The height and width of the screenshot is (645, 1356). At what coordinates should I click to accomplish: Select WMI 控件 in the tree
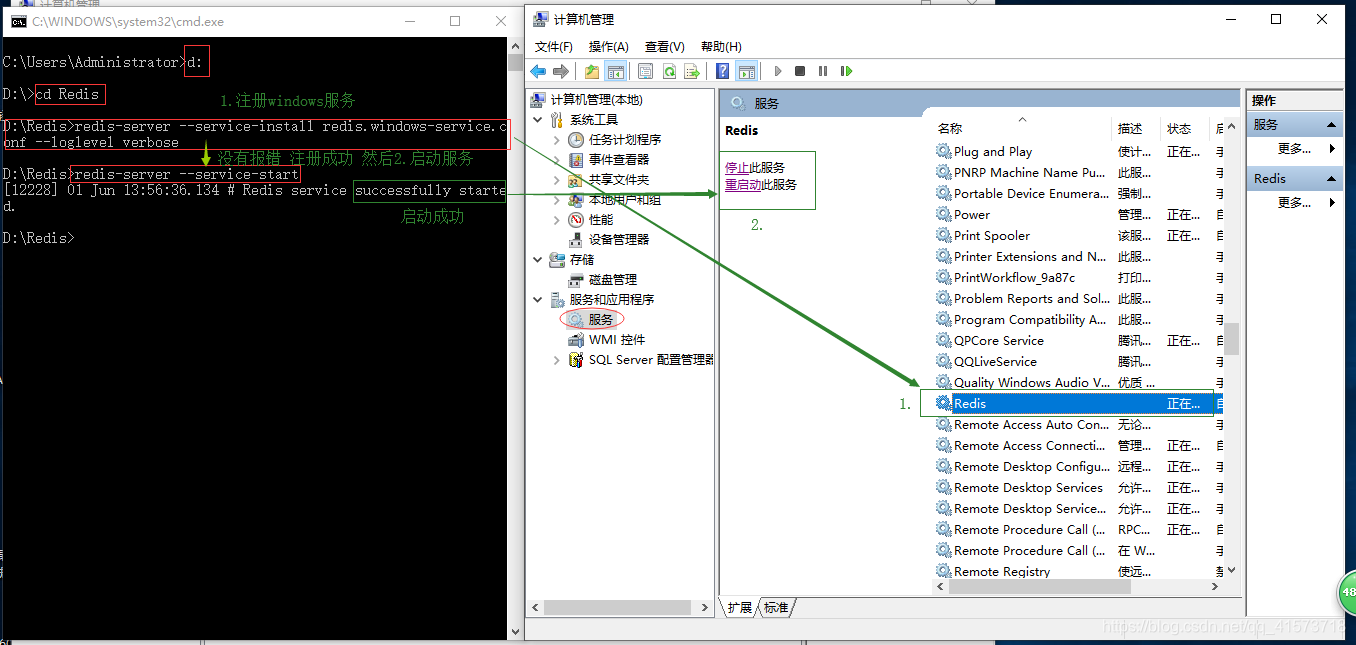click(x=617, y=340)
